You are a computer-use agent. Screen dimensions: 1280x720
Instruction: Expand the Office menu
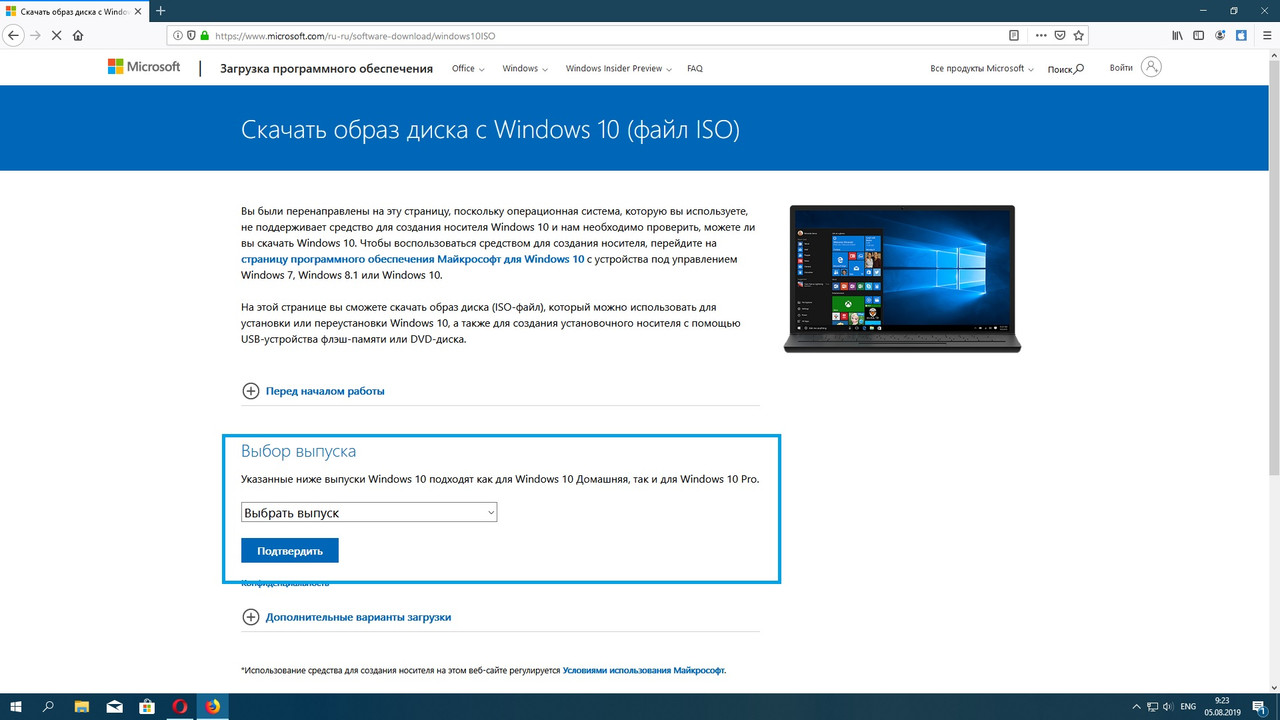468,69
